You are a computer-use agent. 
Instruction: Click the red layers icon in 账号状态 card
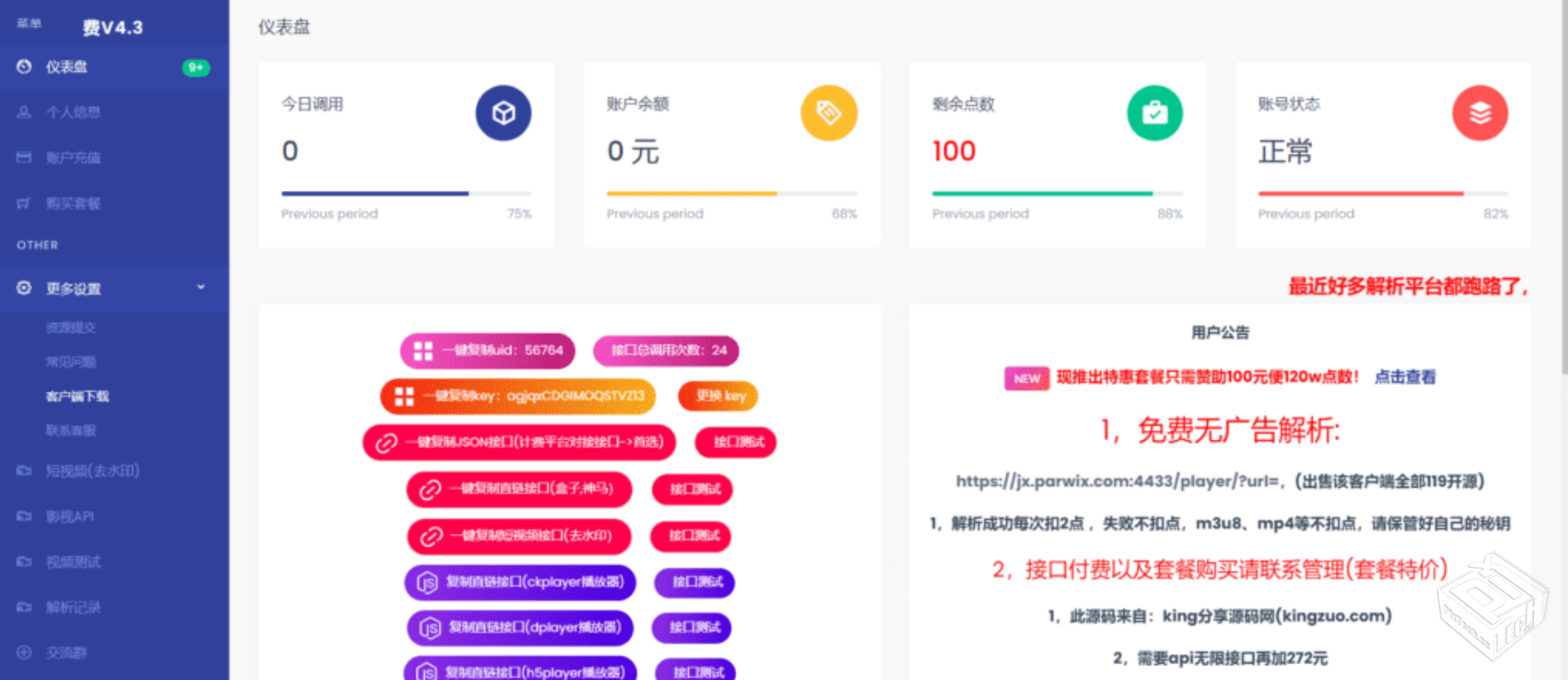1480,113
